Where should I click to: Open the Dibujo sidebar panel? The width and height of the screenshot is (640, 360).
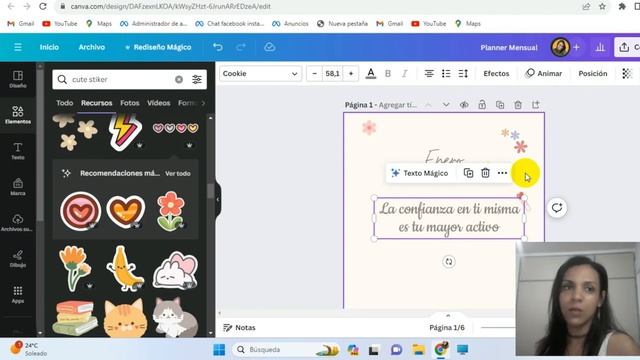pyautogui.click(x=18, y=258)
